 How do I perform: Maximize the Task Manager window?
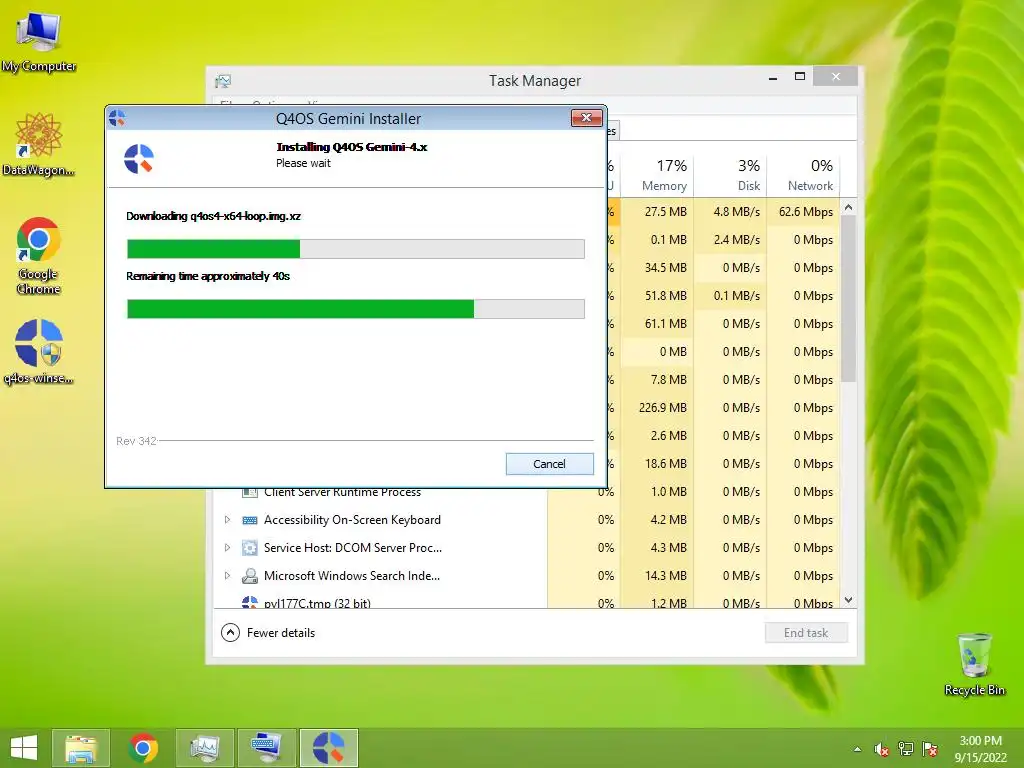(x=799, y=76)
